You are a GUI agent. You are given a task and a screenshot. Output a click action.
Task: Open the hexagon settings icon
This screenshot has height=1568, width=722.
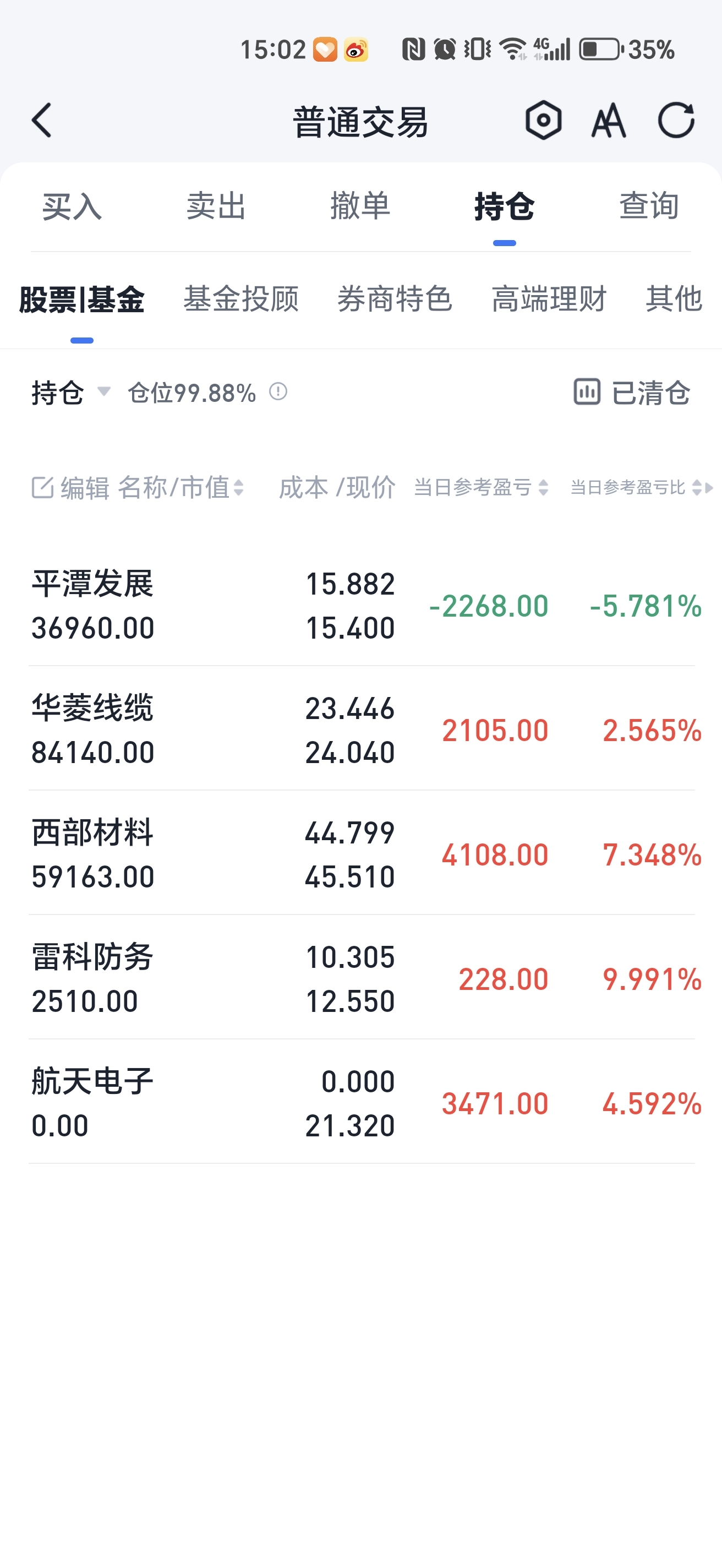[x=543, y=120]
